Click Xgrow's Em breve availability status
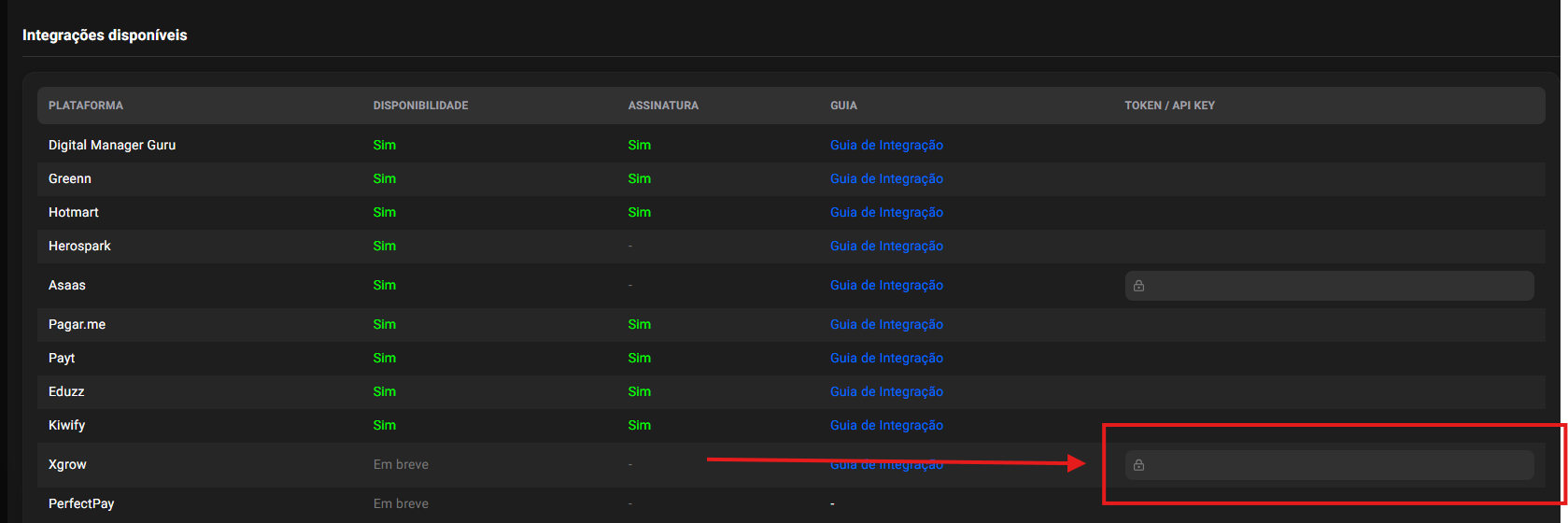 (x=401, y=464)
